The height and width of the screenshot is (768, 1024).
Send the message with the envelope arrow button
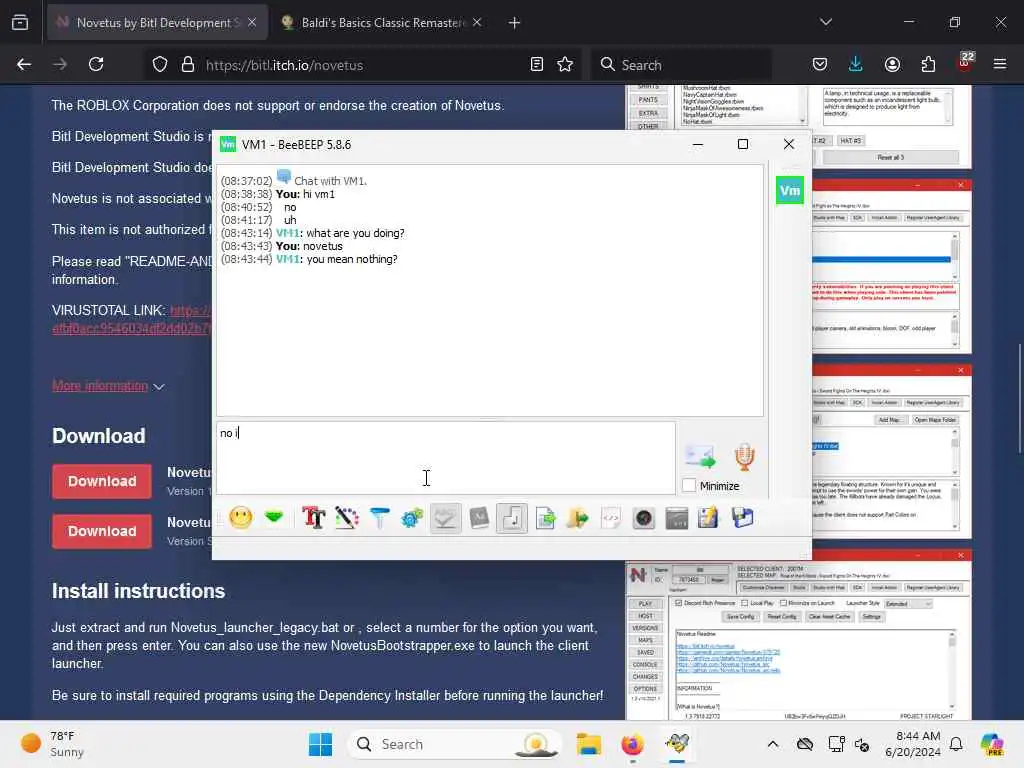(x=700, y=456)
